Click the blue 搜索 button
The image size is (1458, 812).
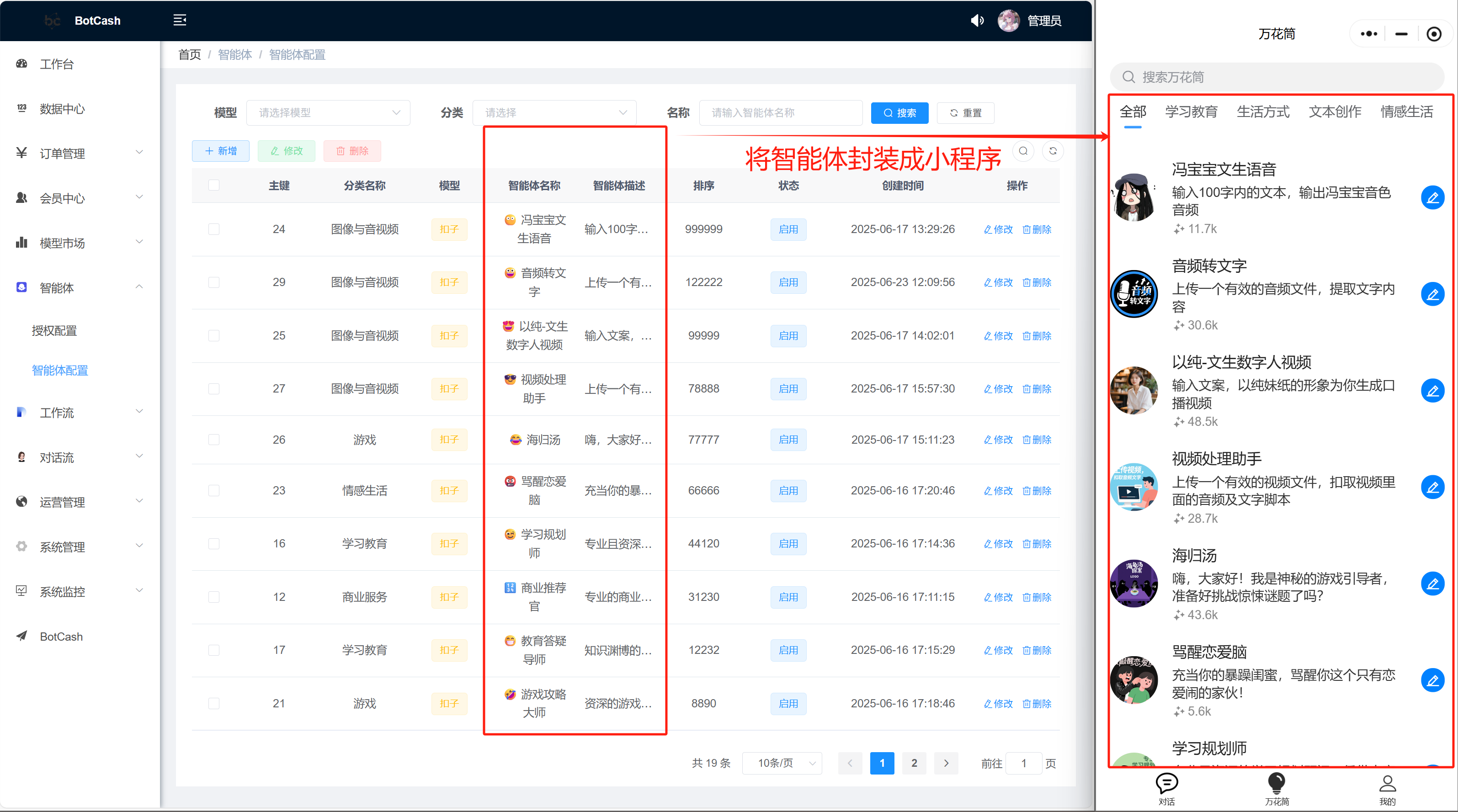[x=899, y=113]
